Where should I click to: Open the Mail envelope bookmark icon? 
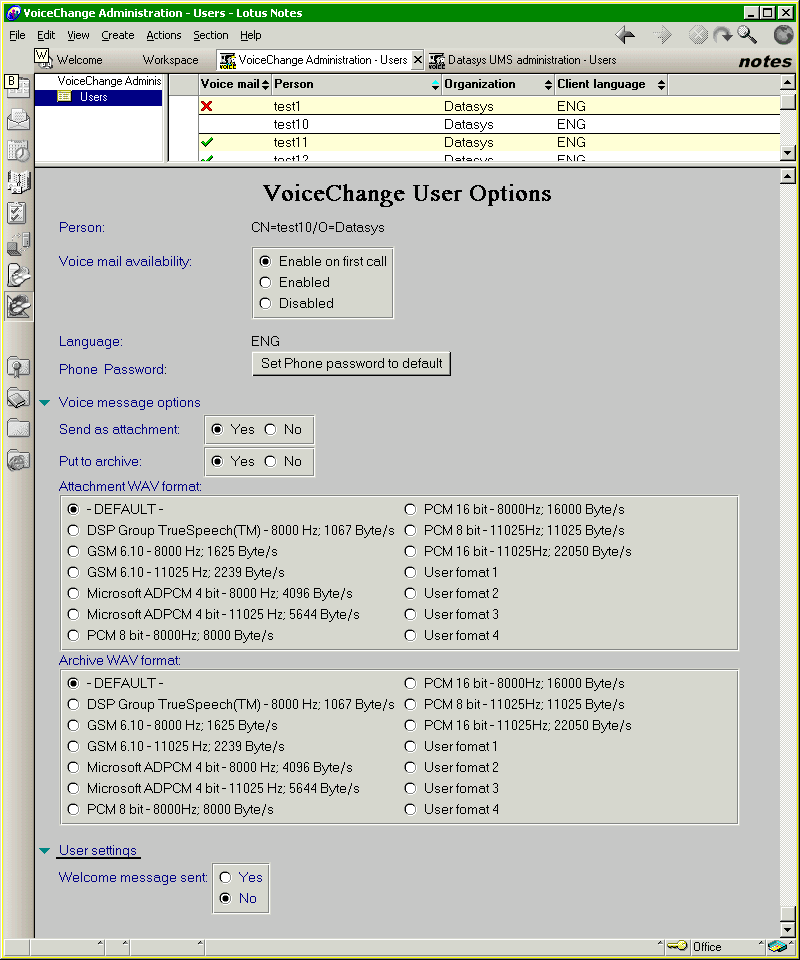pyautogui.click(x=18, y=119)
